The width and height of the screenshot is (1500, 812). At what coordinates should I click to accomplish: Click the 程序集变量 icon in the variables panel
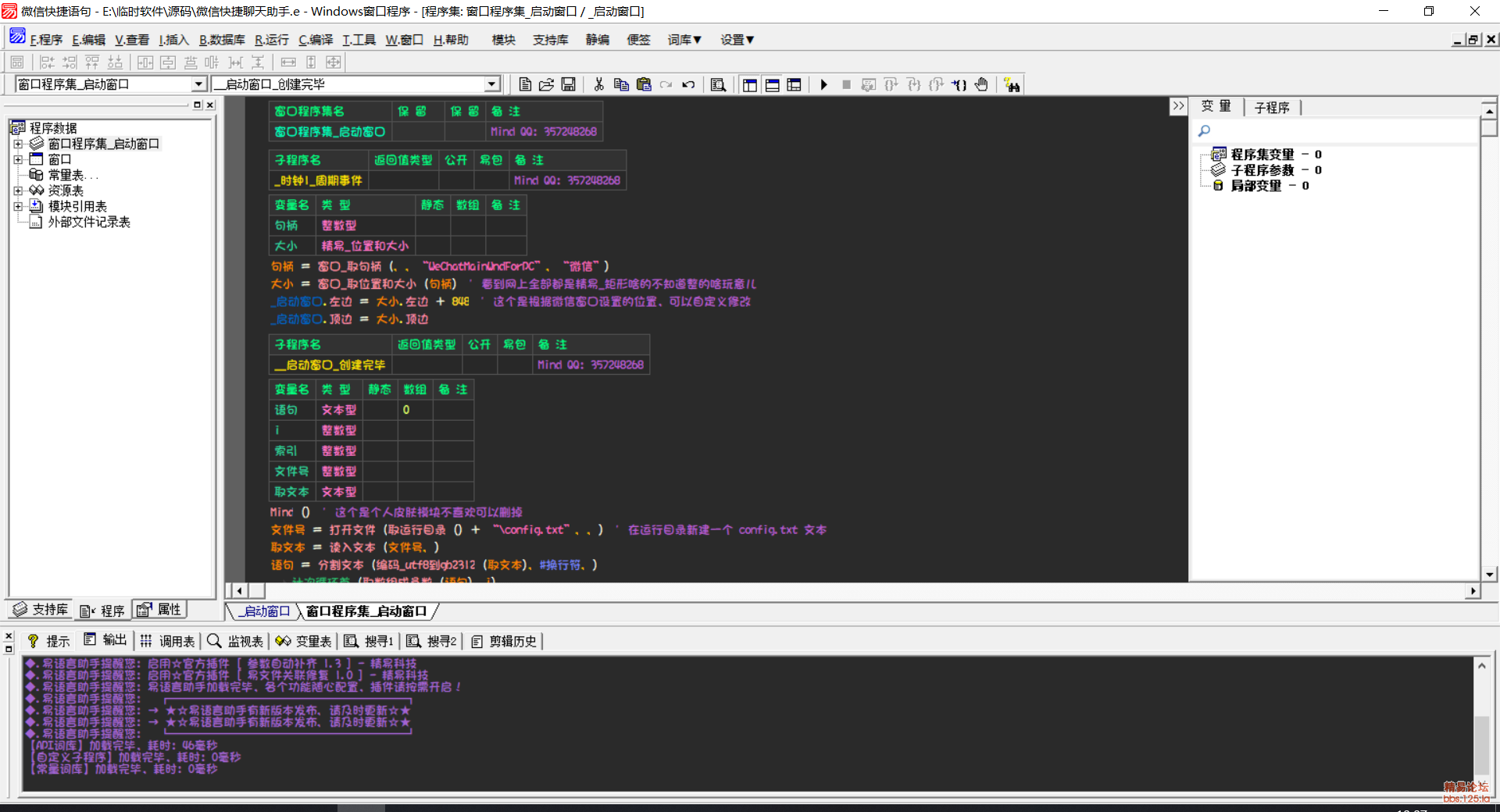coord(1218,154)
